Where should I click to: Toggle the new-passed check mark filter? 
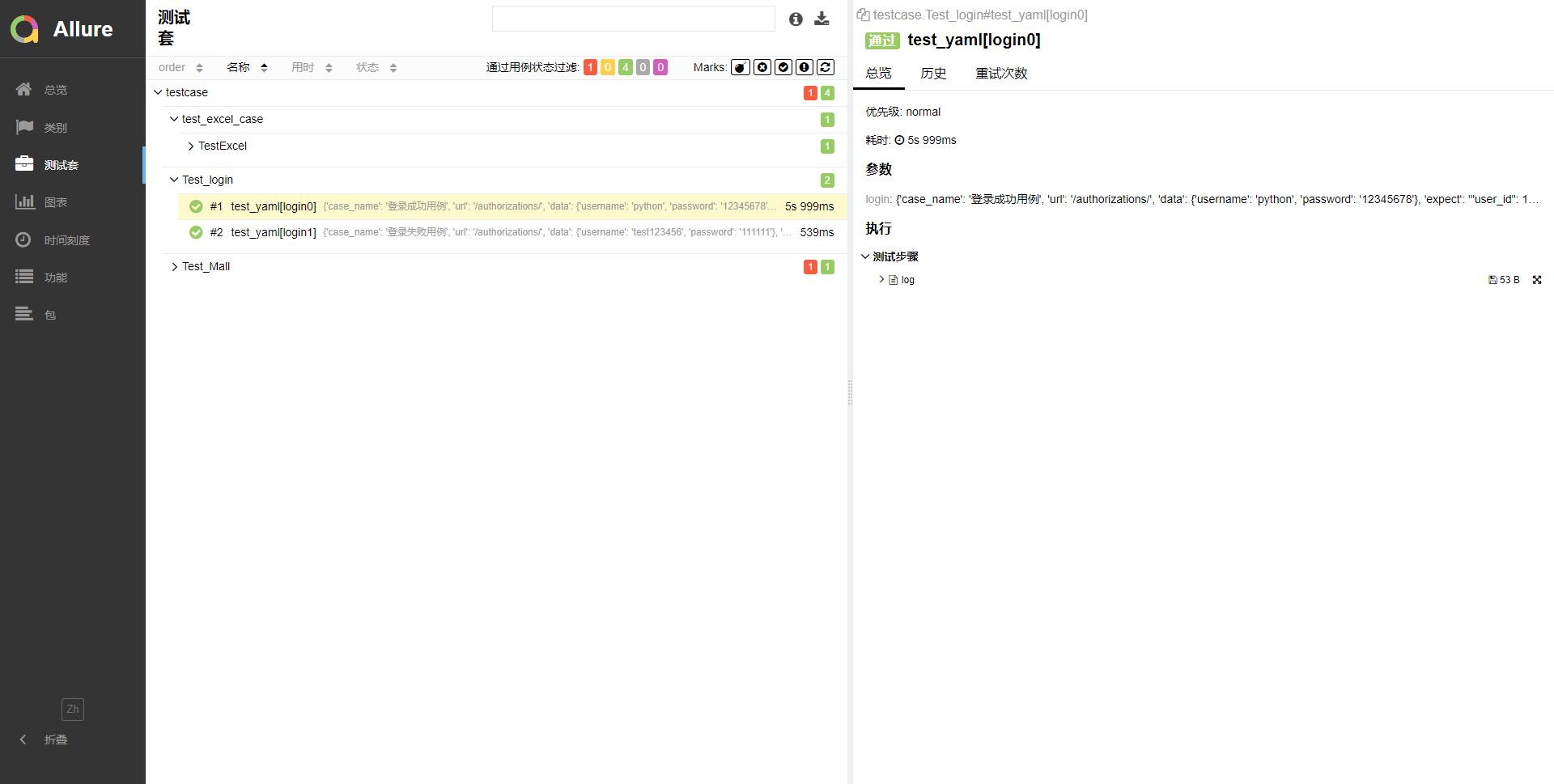[783, 67]
